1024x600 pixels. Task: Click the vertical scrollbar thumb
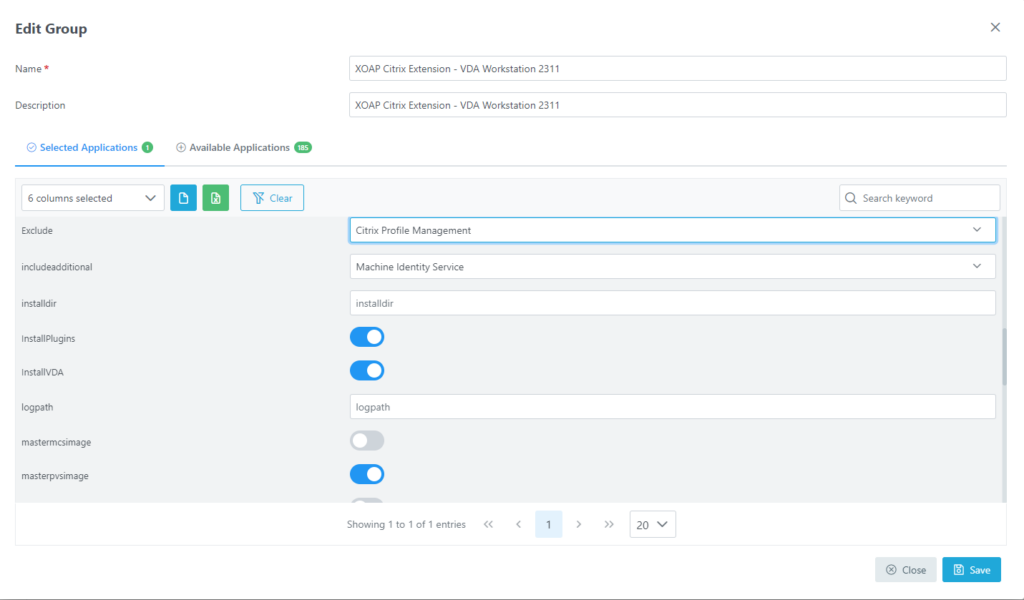[1004, 356]
